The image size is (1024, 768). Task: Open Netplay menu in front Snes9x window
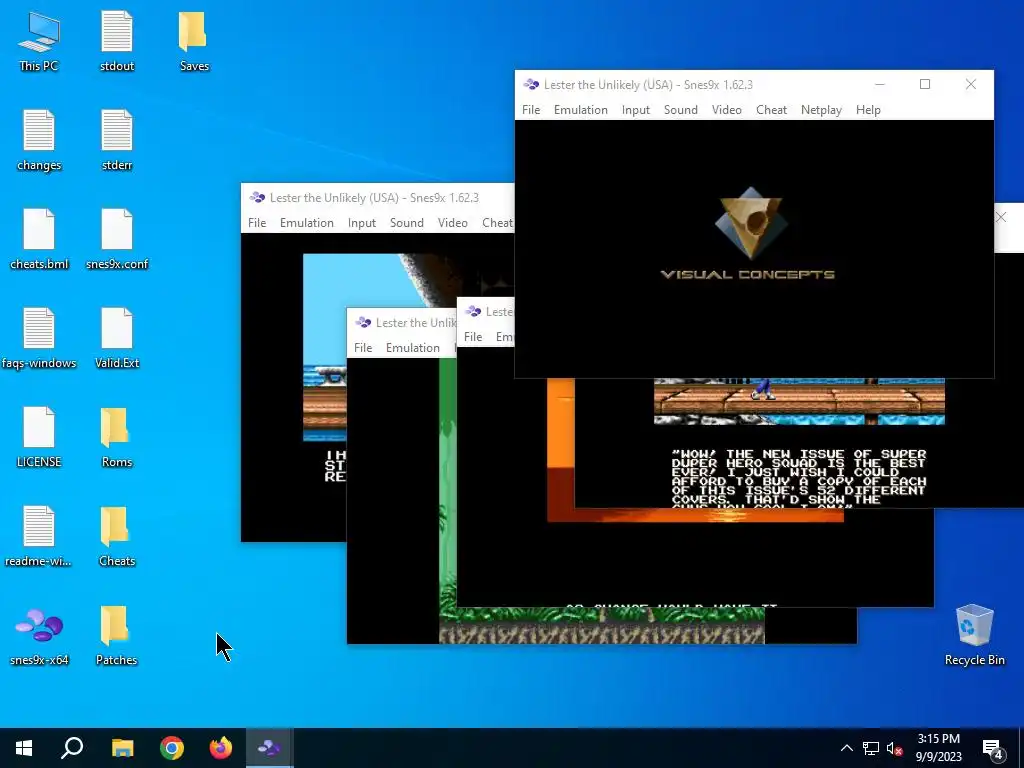pyautogui.click(x=821, y=110)
